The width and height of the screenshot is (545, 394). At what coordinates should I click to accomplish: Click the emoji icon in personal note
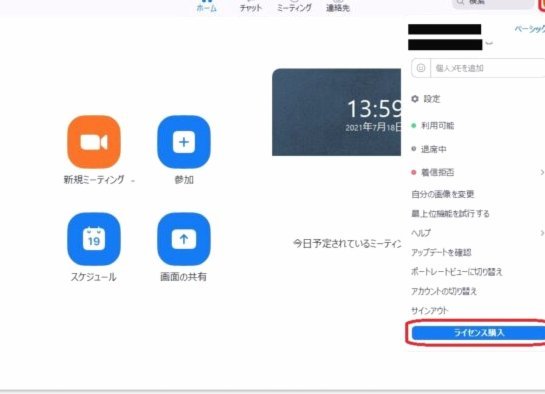[x=421, y=68]
